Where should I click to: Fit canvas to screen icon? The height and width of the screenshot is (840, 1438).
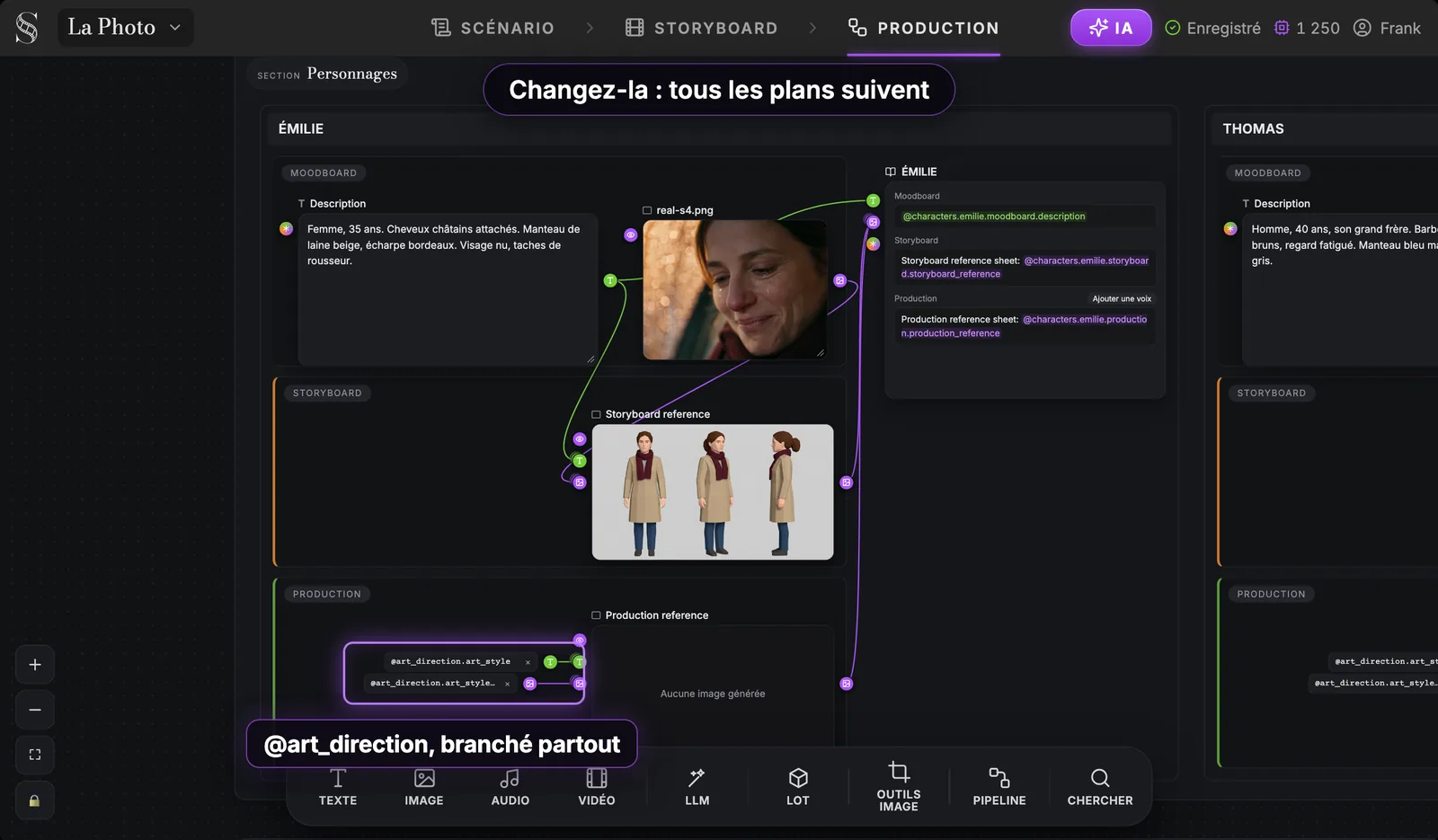35,755
